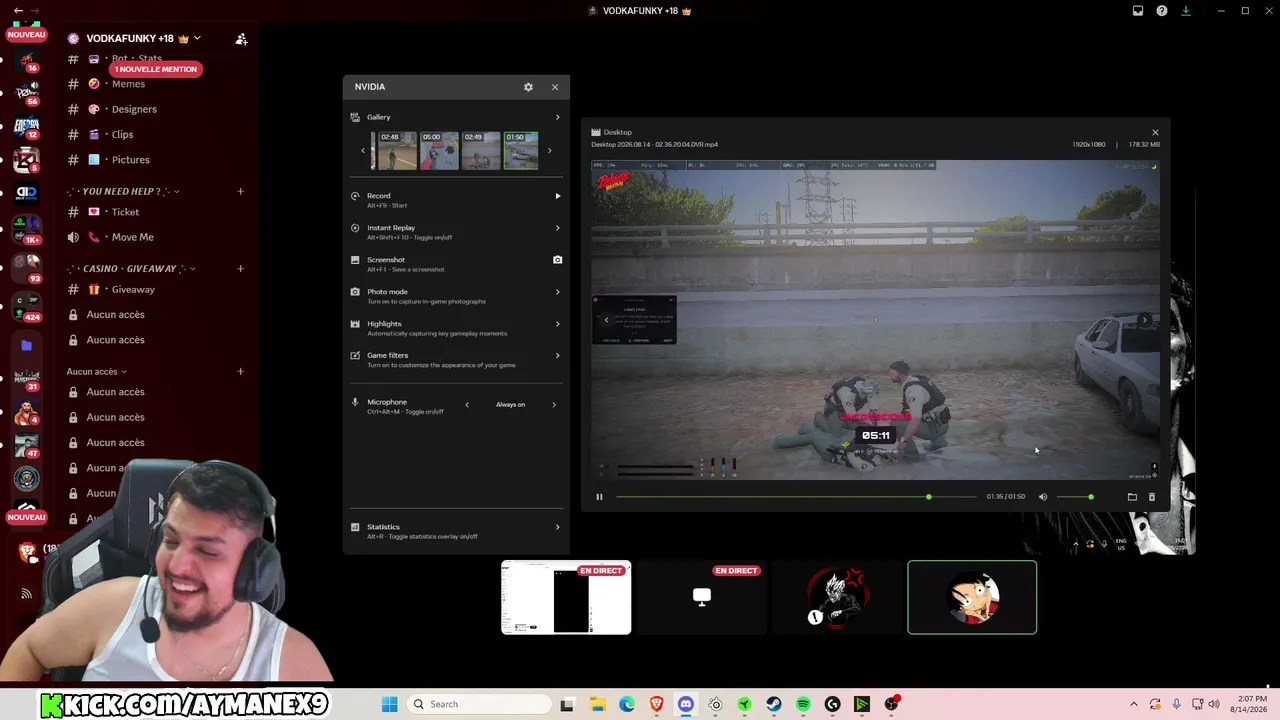Delete the clip with trash icon
Screen dimensions: 1280x720
(x=1152, y=497)
